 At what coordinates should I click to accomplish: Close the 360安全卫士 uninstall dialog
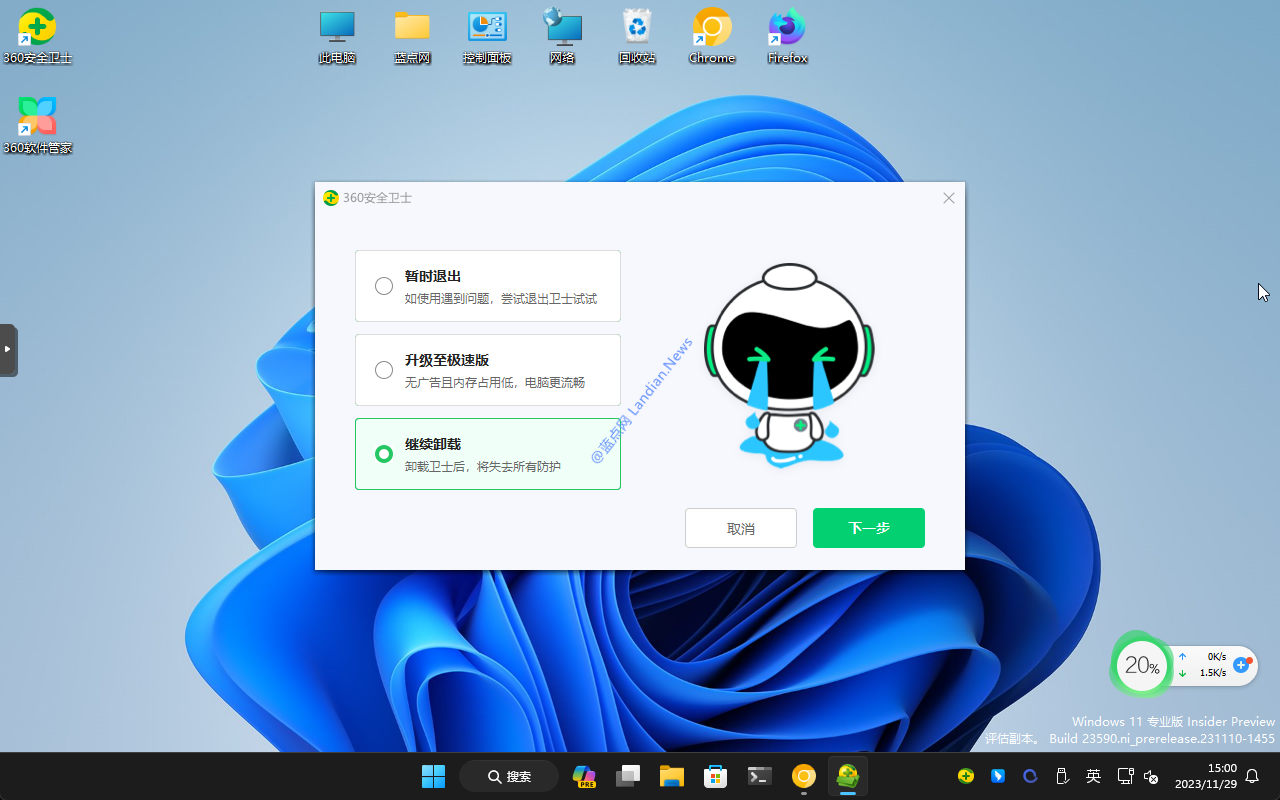point(949,198)
